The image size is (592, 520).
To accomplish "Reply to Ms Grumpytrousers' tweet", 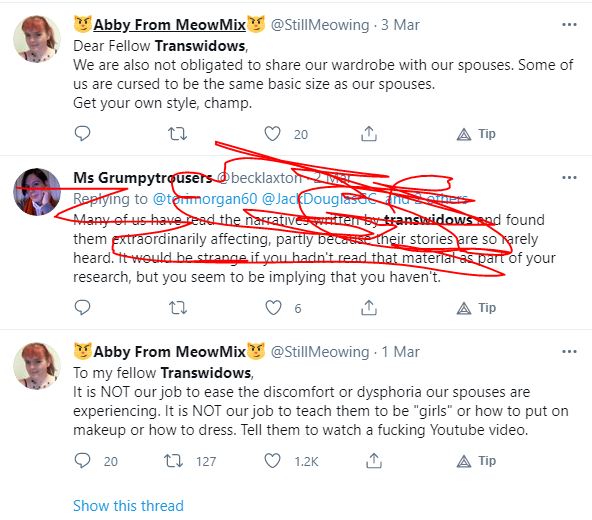I will pos(82,307).
